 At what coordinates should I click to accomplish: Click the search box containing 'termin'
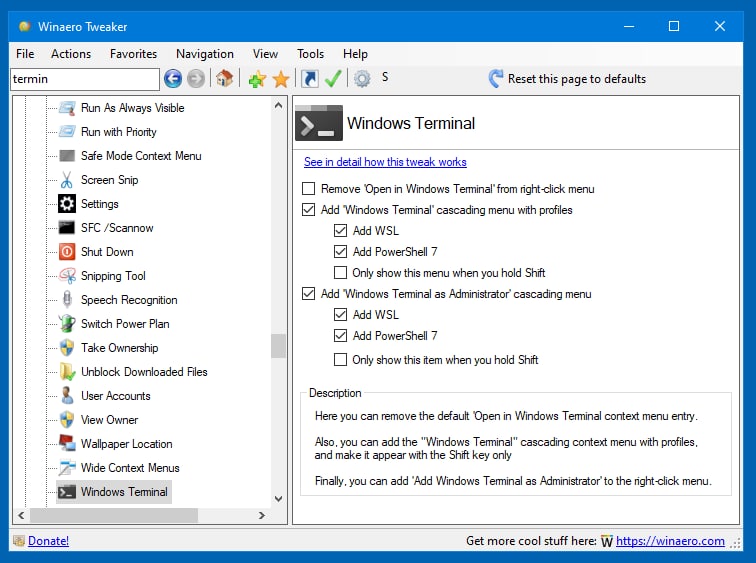(x=85, y=79)
